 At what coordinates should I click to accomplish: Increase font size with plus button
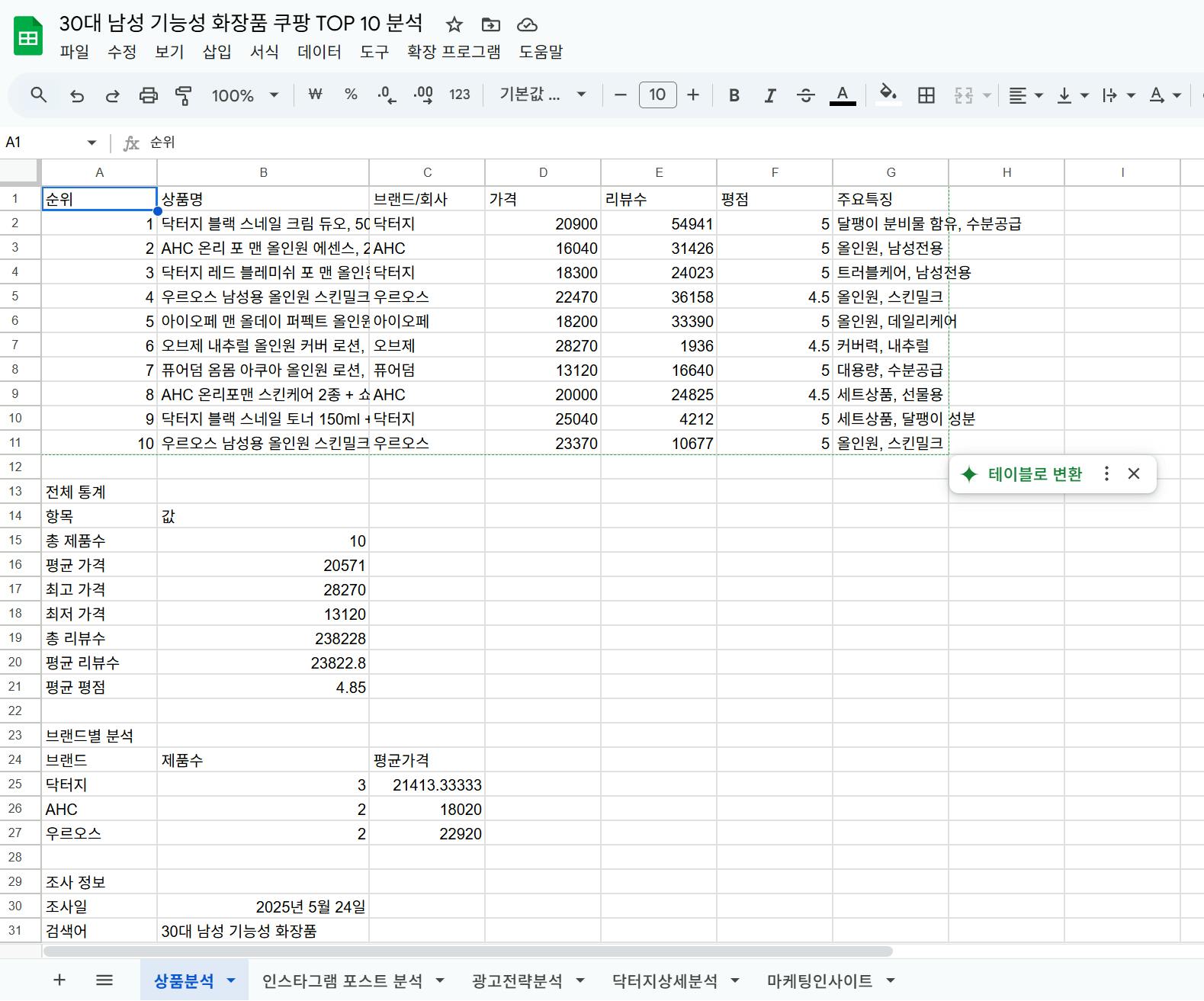click(693, 95)
